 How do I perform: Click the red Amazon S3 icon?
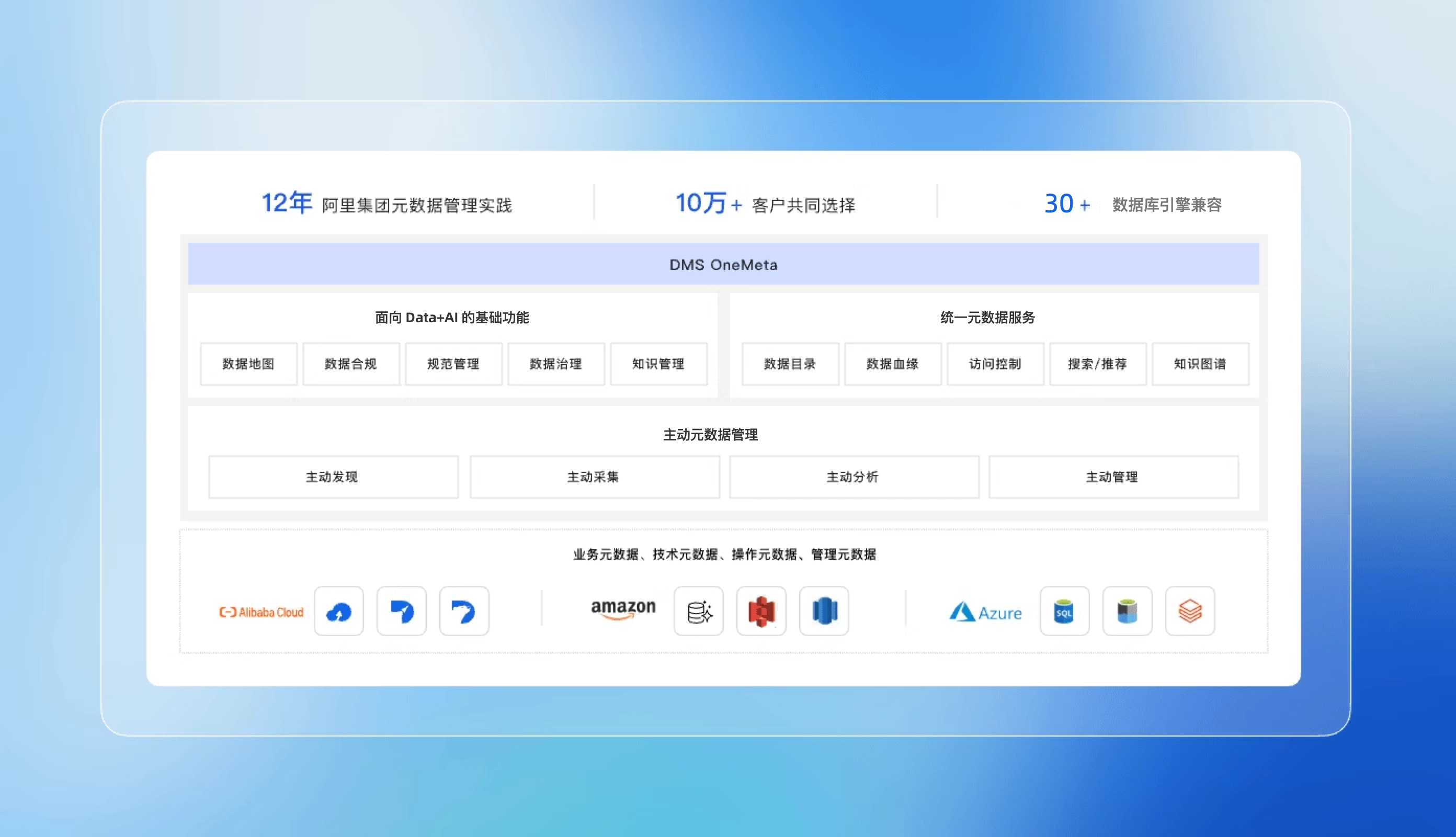tap(761, 611)
